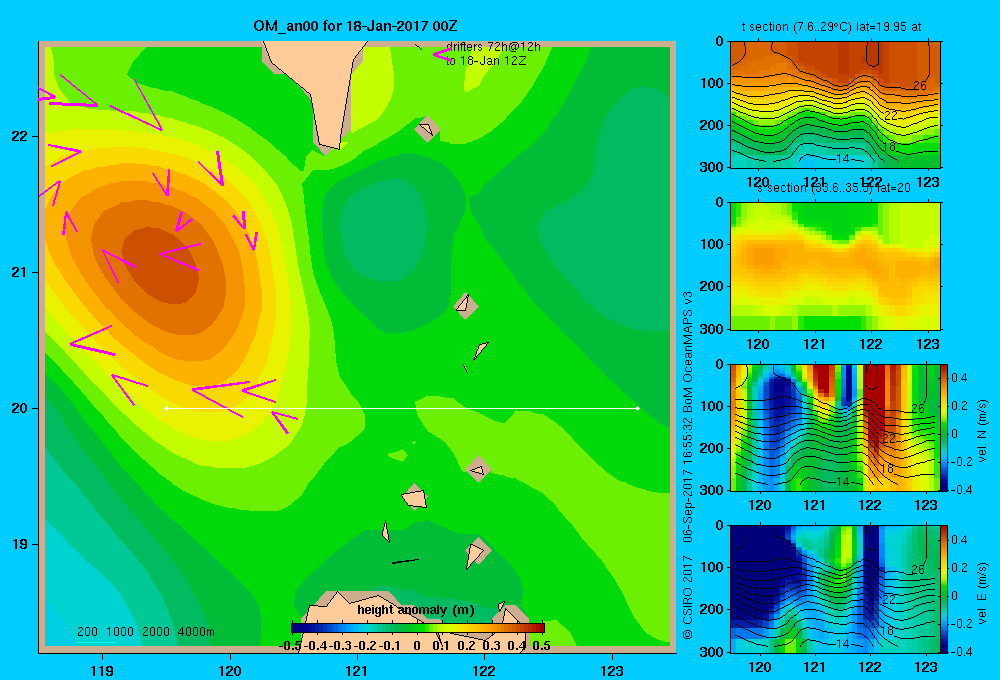Click the 'vel. E (m/s)' axis label
The image size is (1000, 680).
[x=982, y=593]
